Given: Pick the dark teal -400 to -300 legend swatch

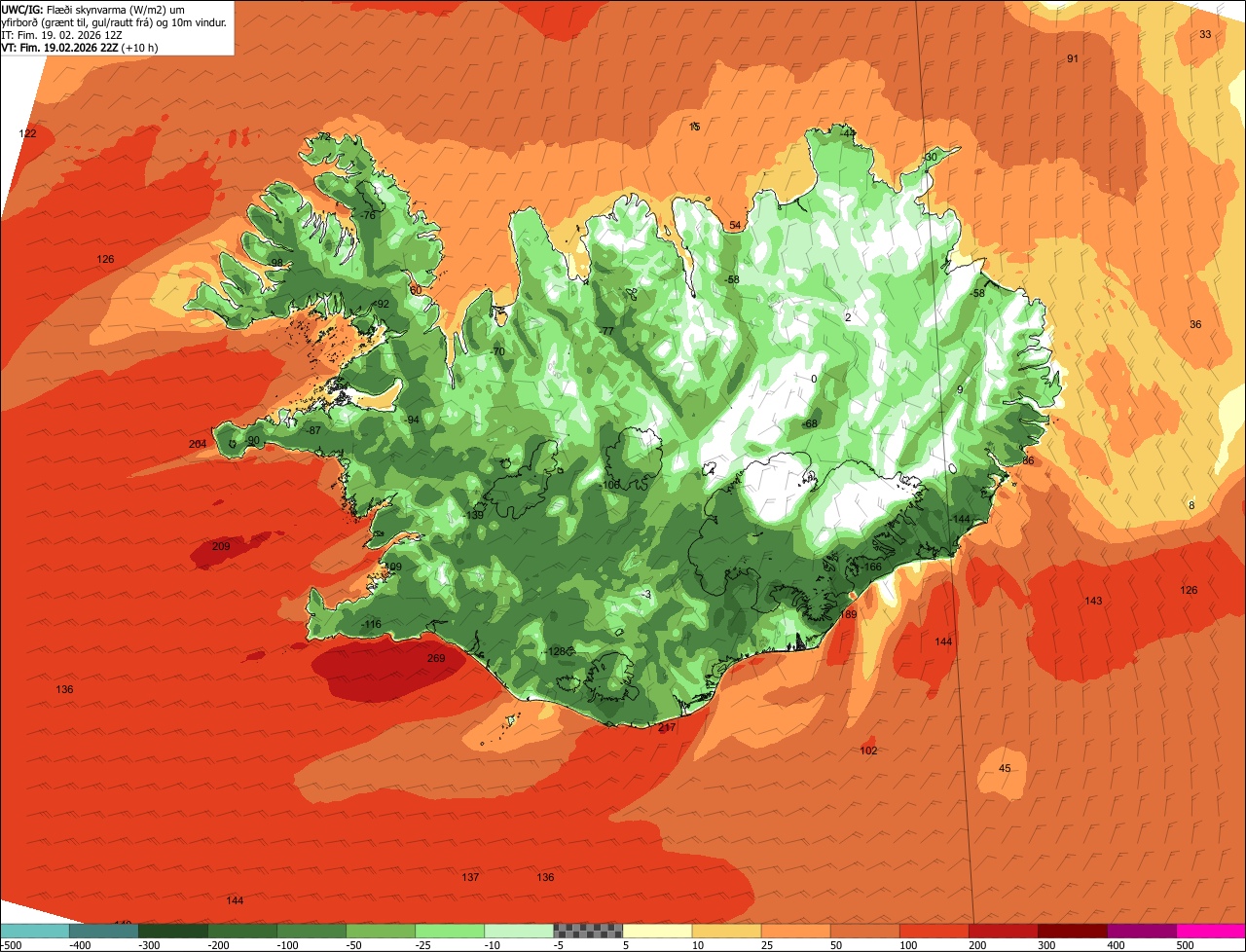Looking at the screenshot, I should point(104,931).
